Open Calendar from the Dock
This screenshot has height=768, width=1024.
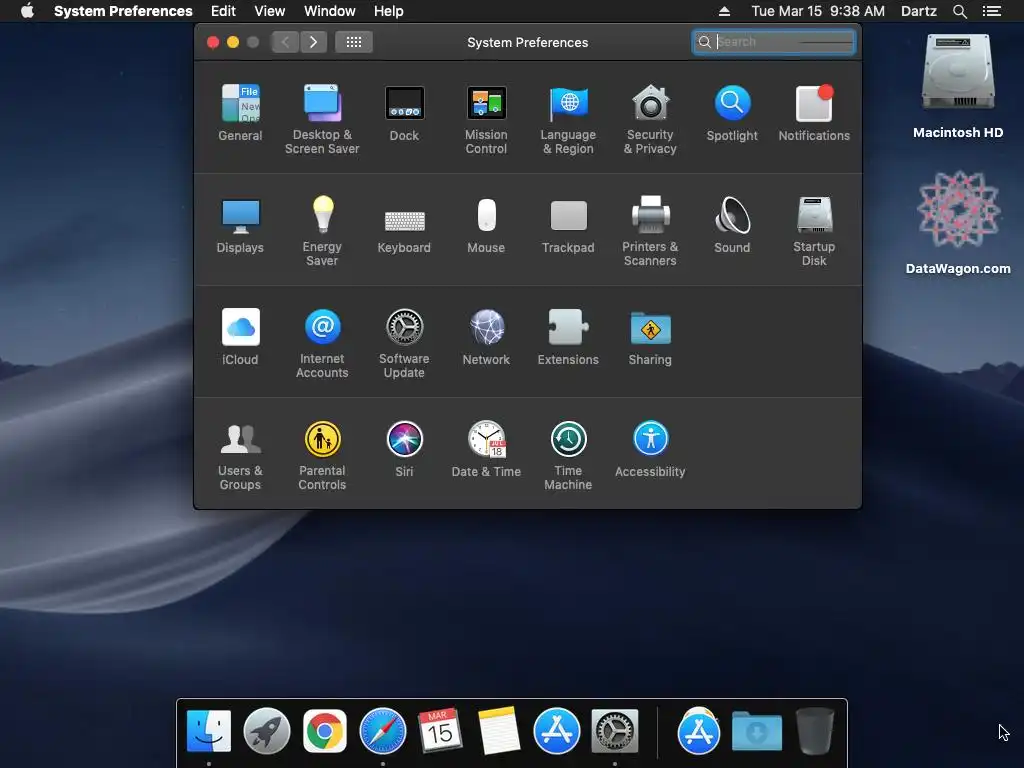[x=440, y=729]
